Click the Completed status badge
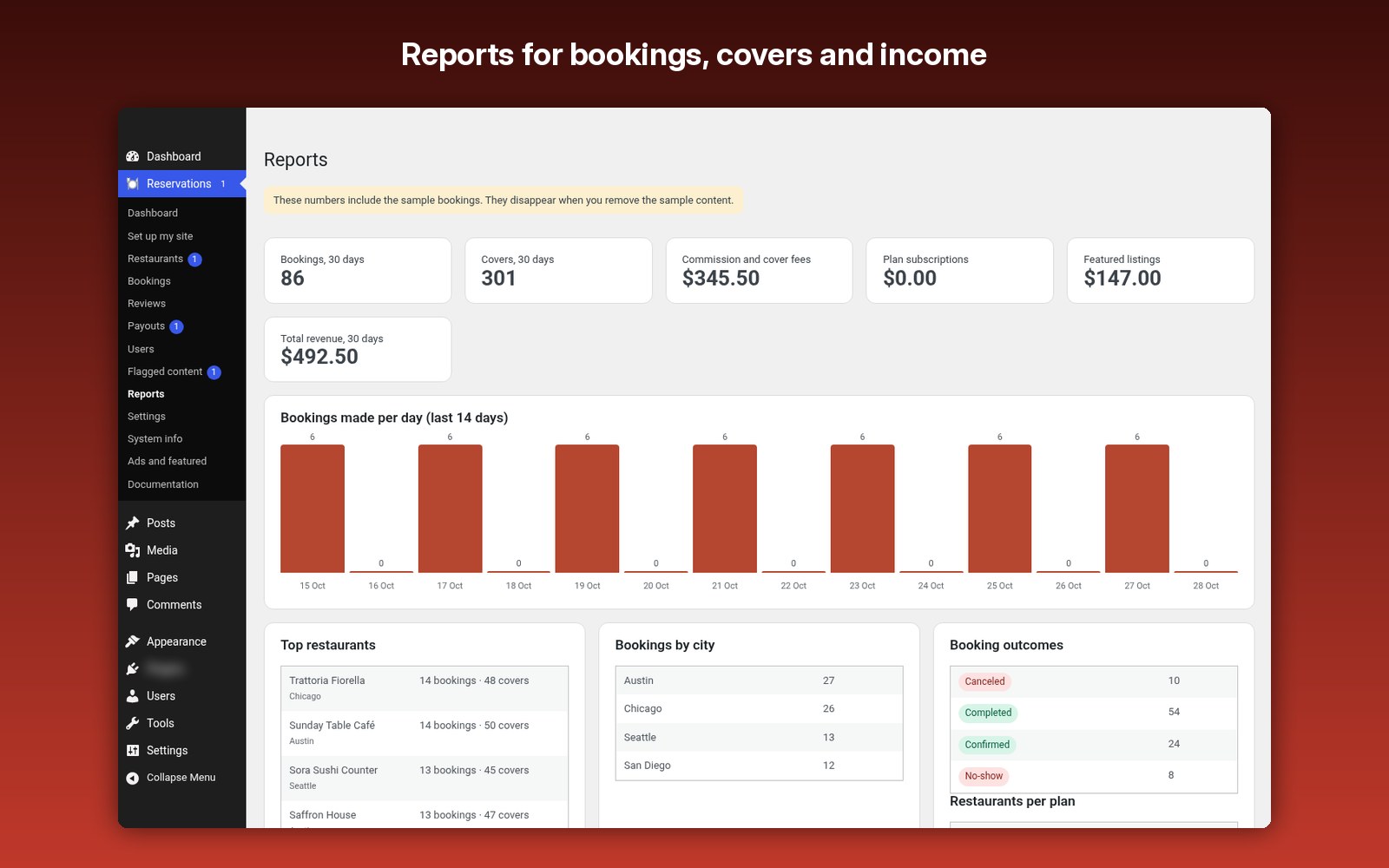The height and width of the screenshot is (868, 1389). pos(988,713)
